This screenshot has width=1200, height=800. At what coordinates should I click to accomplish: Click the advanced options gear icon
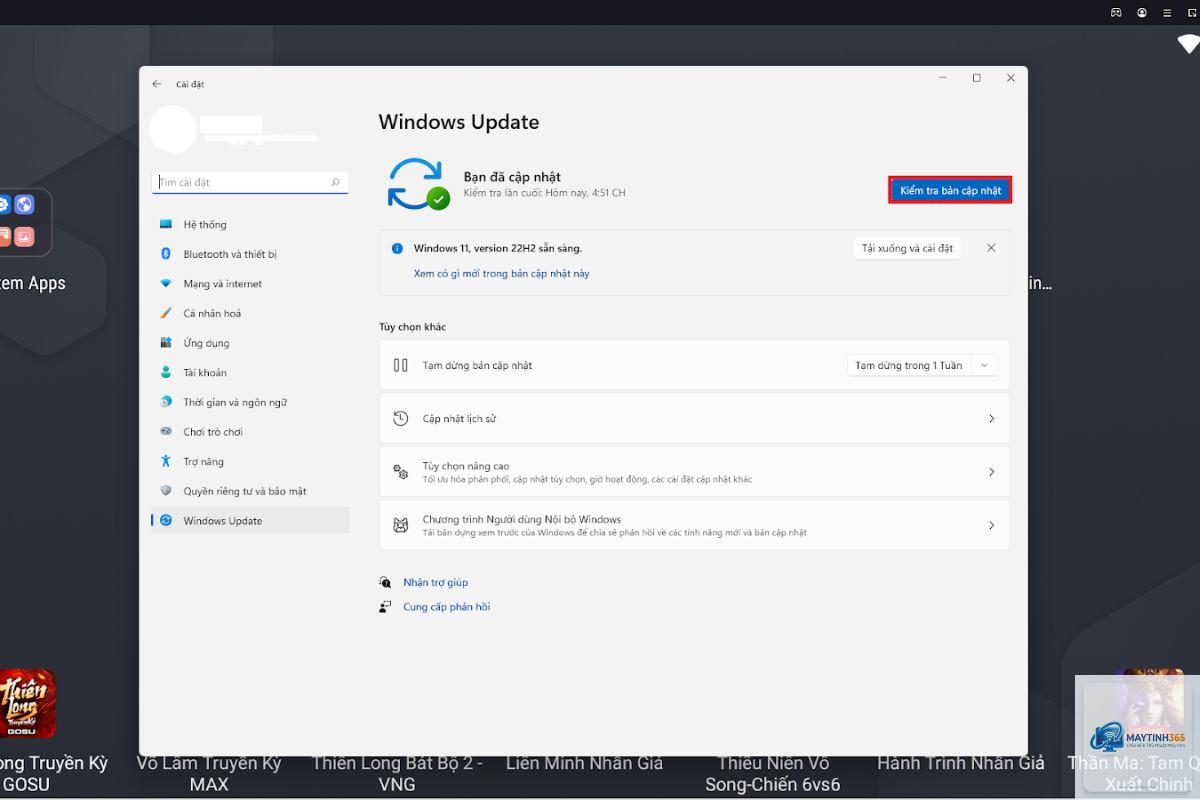tap(401, 472)
